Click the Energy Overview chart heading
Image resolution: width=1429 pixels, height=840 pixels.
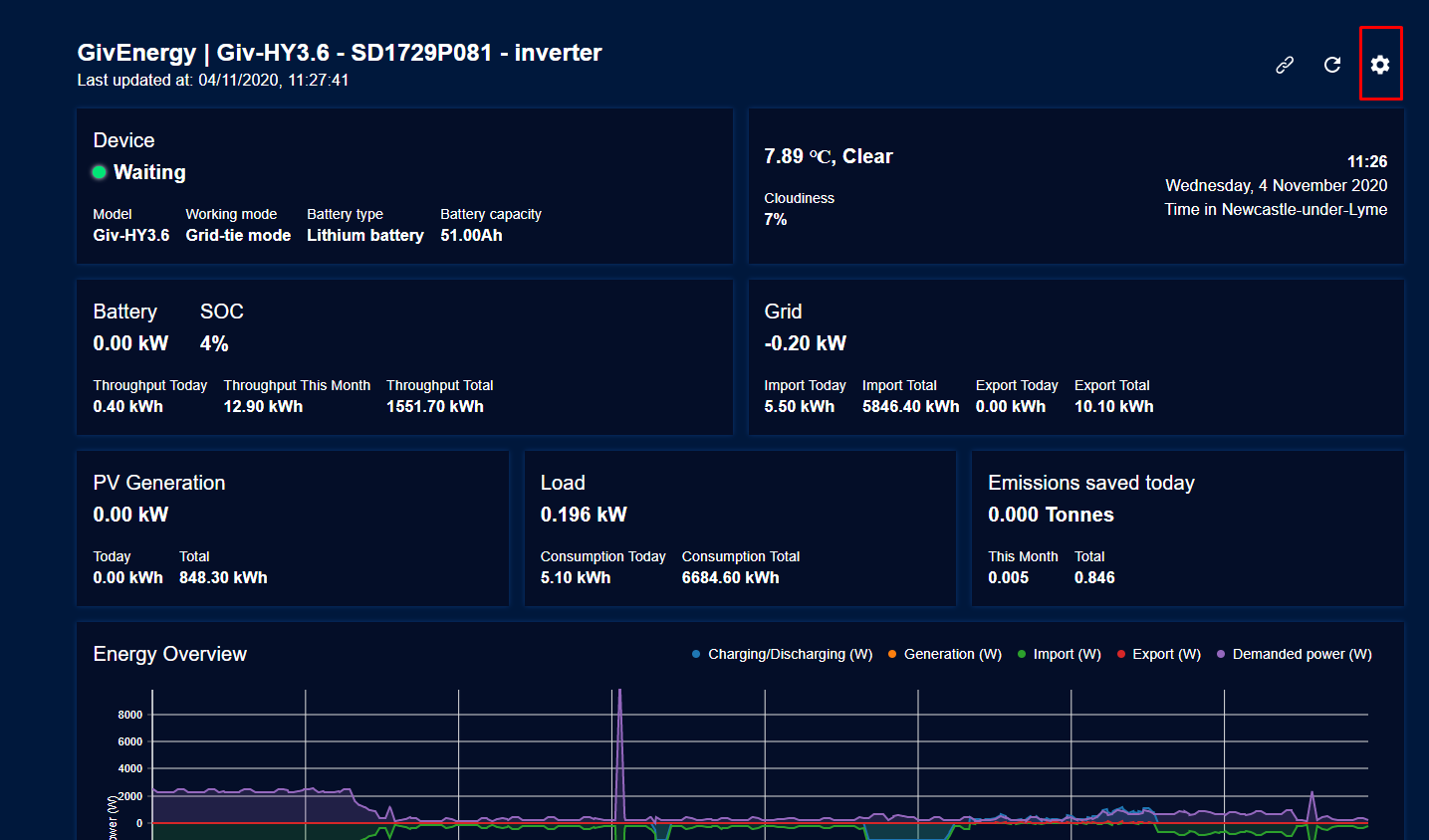(x=170, y=654)
